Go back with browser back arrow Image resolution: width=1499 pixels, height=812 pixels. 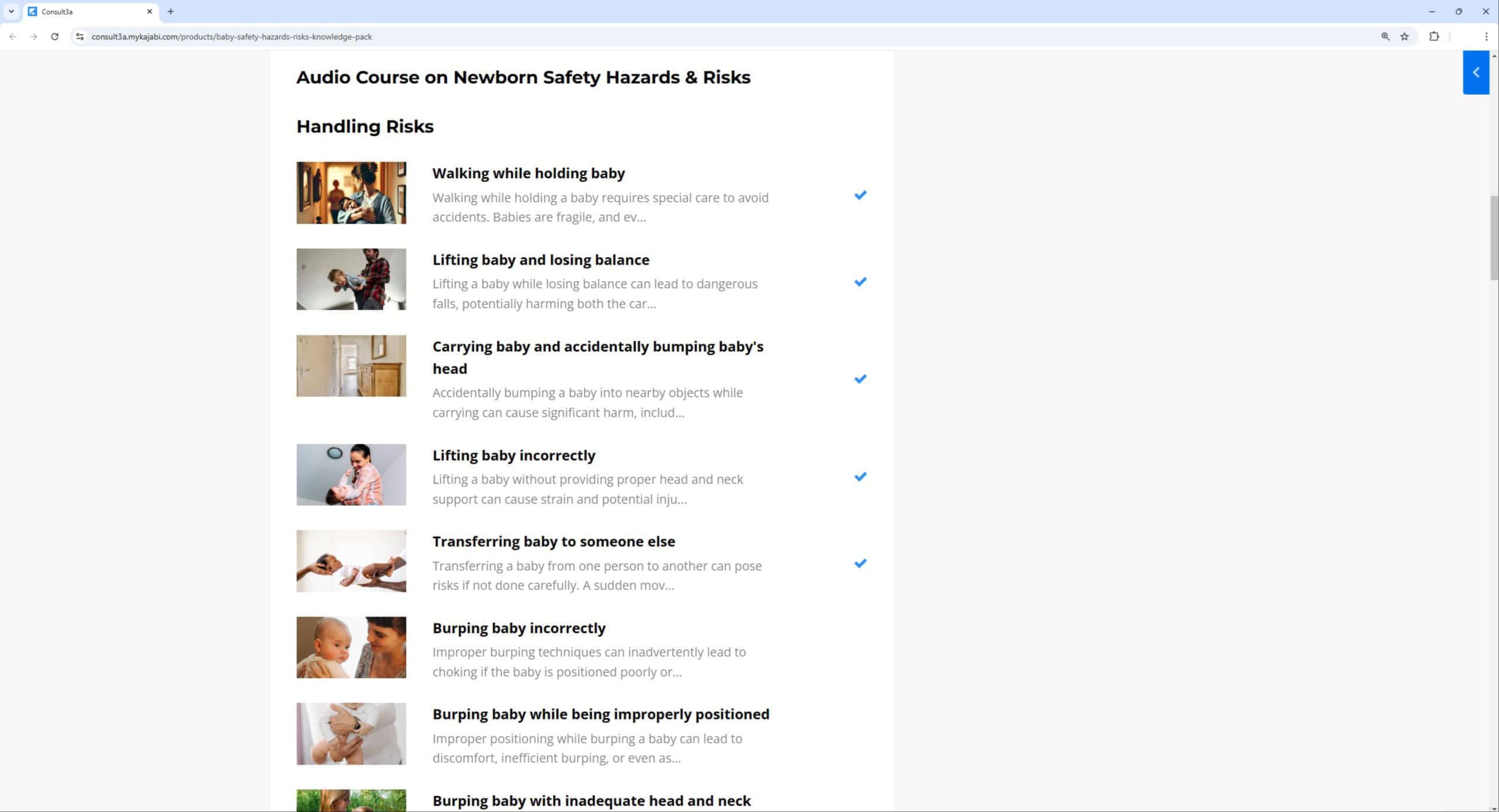[x=13, y=36]
